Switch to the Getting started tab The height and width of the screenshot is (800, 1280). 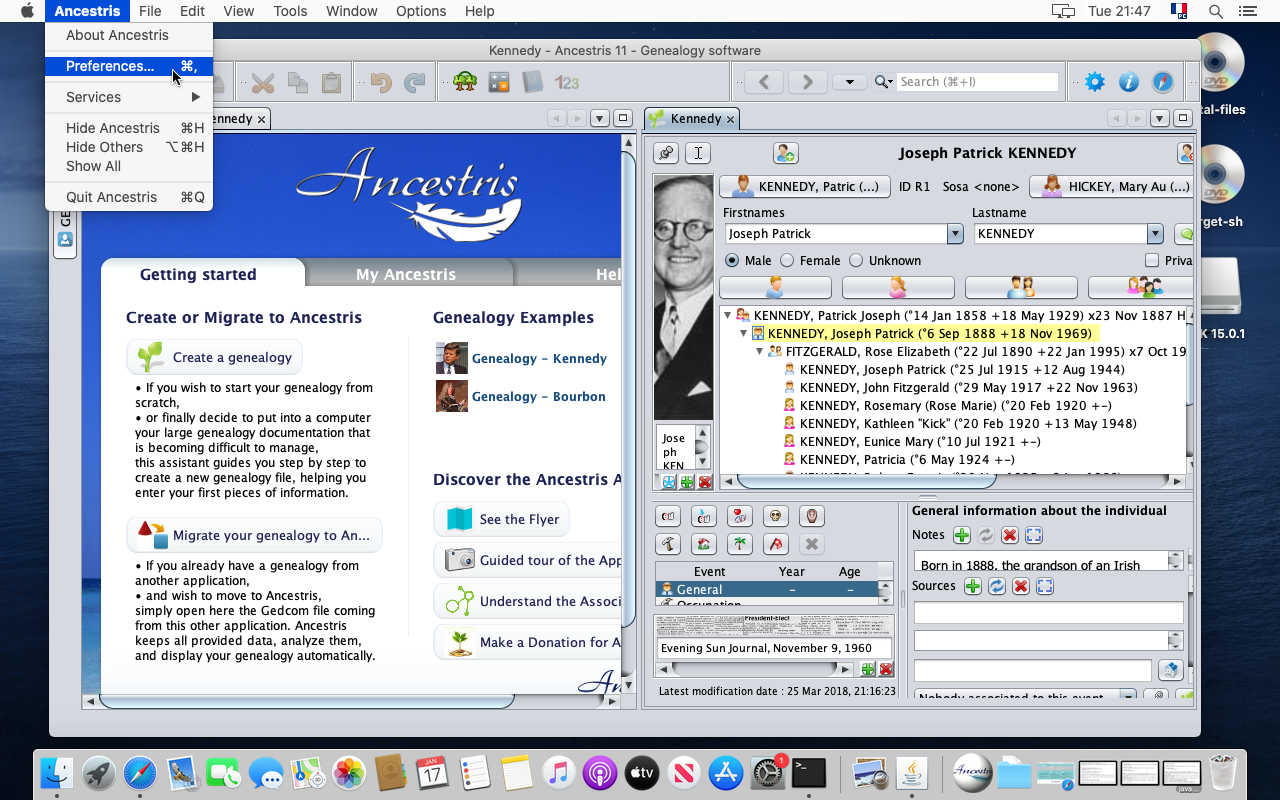(x=198, y=274)
